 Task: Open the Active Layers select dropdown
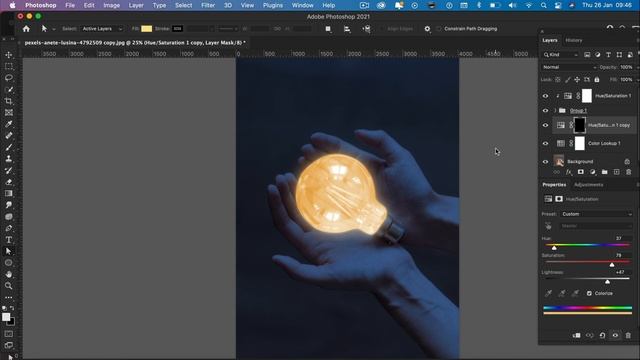[x=102, y=29]
